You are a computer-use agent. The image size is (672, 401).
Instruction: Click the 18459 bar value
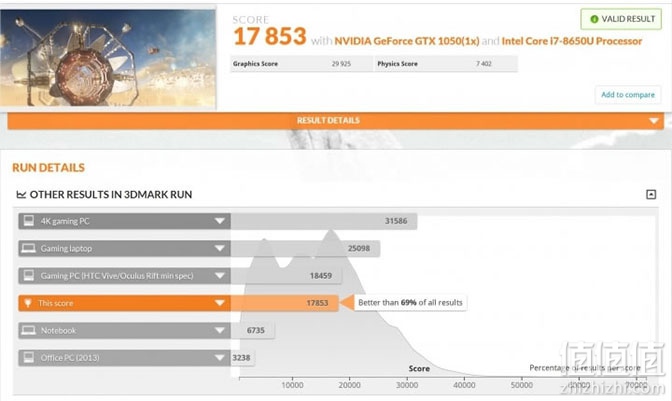coord(321,276)
